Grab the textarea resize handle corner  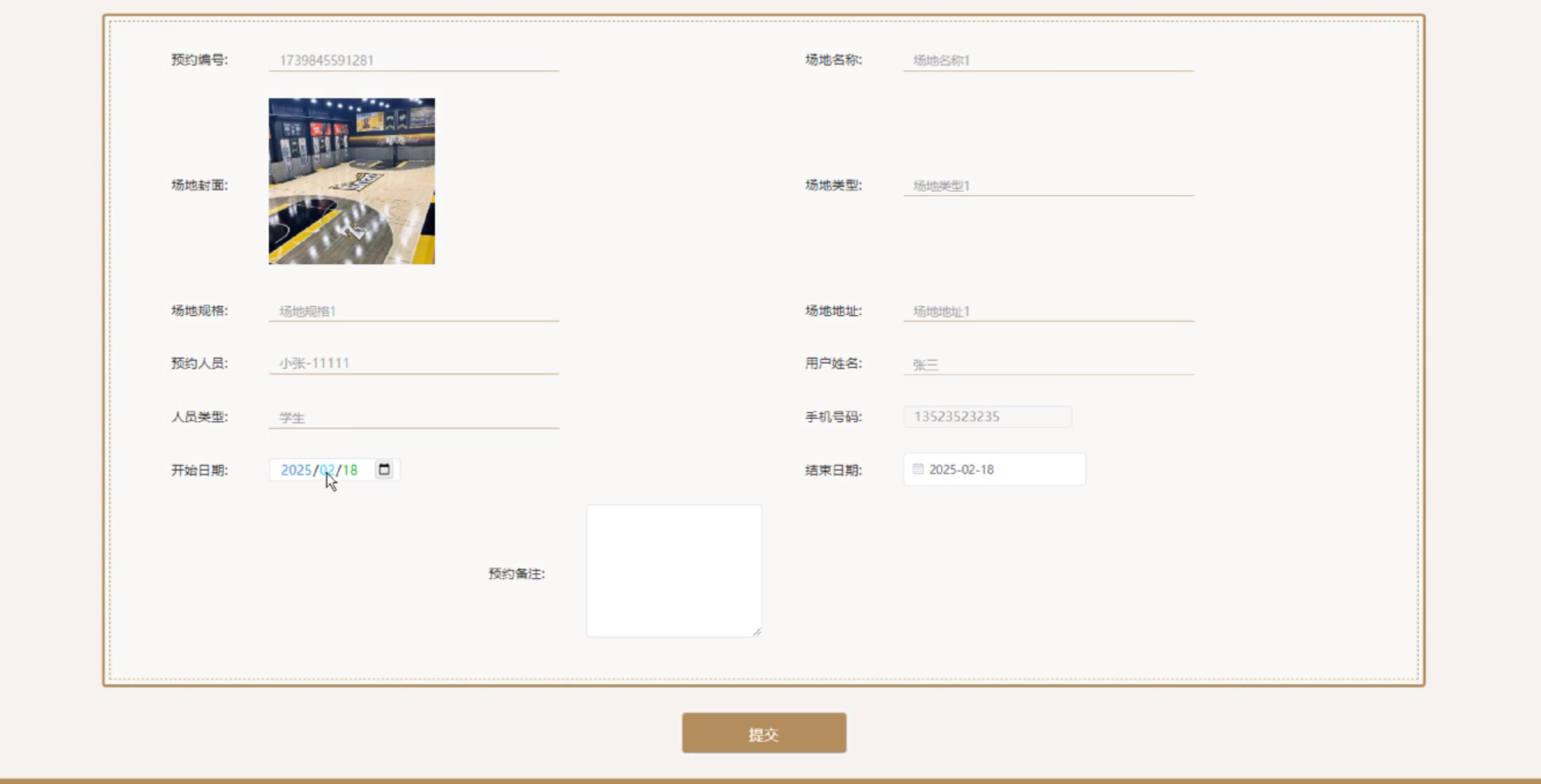tap(757, 632)
